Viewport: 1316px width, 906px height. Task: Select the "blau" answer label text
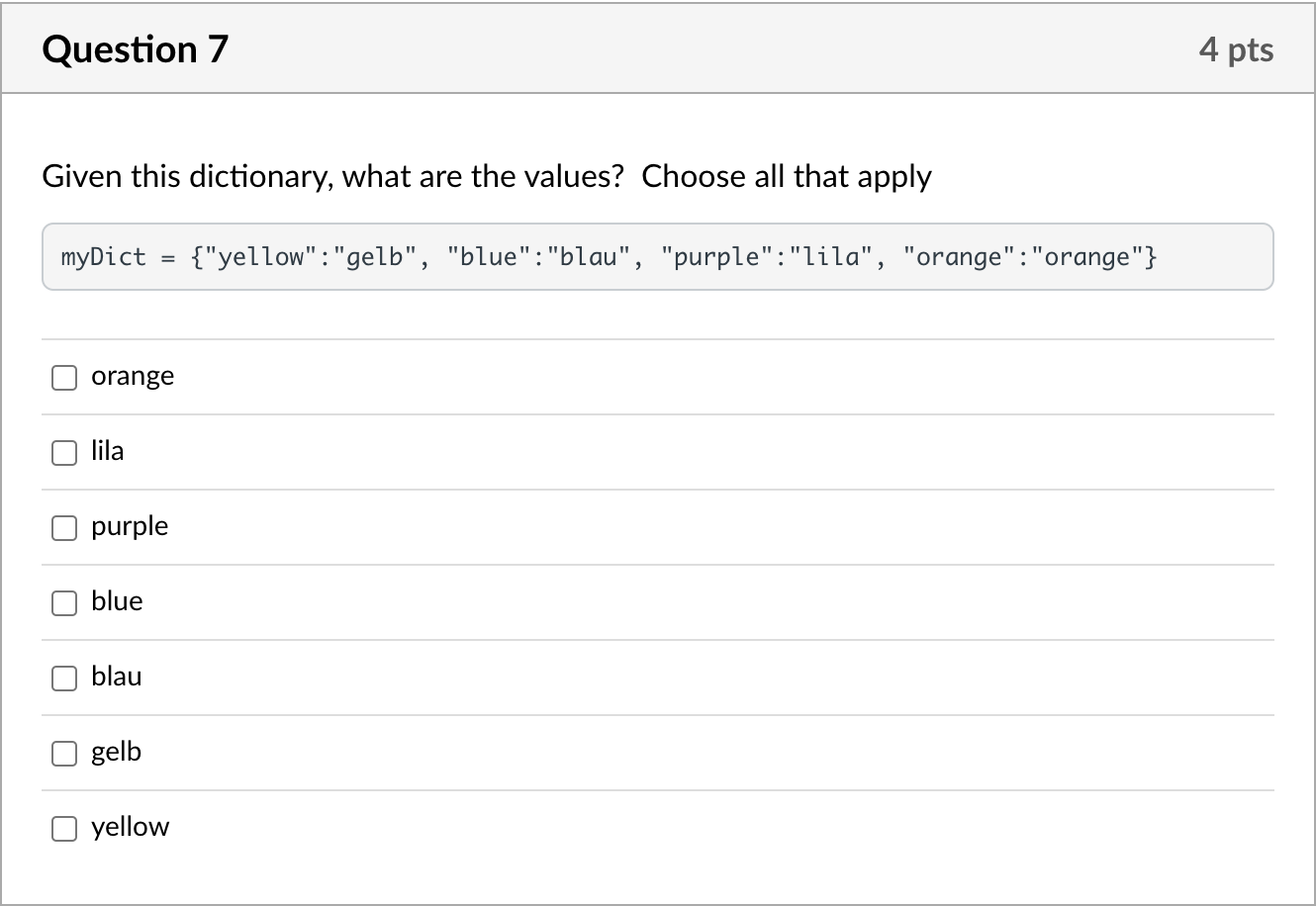tap(116, 677)
